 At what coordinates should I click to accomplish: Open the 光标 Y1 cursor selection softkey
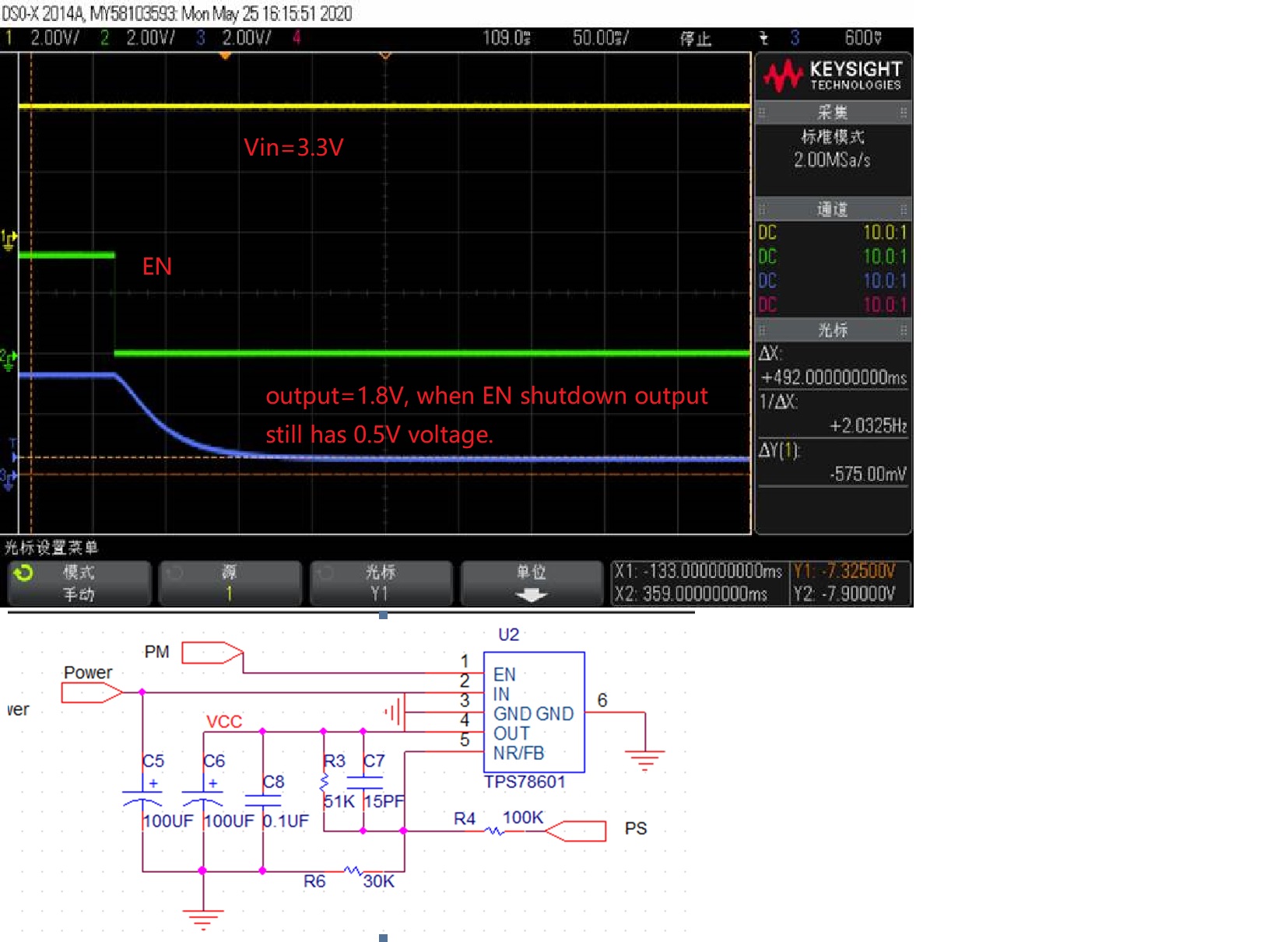pyautogui.click(x=381, y=583)
